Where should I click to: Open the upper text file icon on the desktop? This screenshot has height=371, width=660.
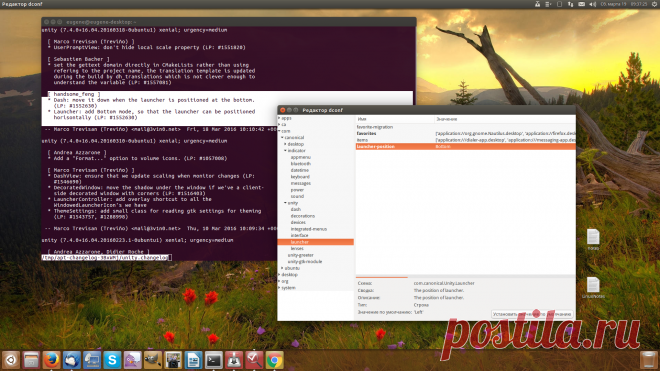coord(593,237)
